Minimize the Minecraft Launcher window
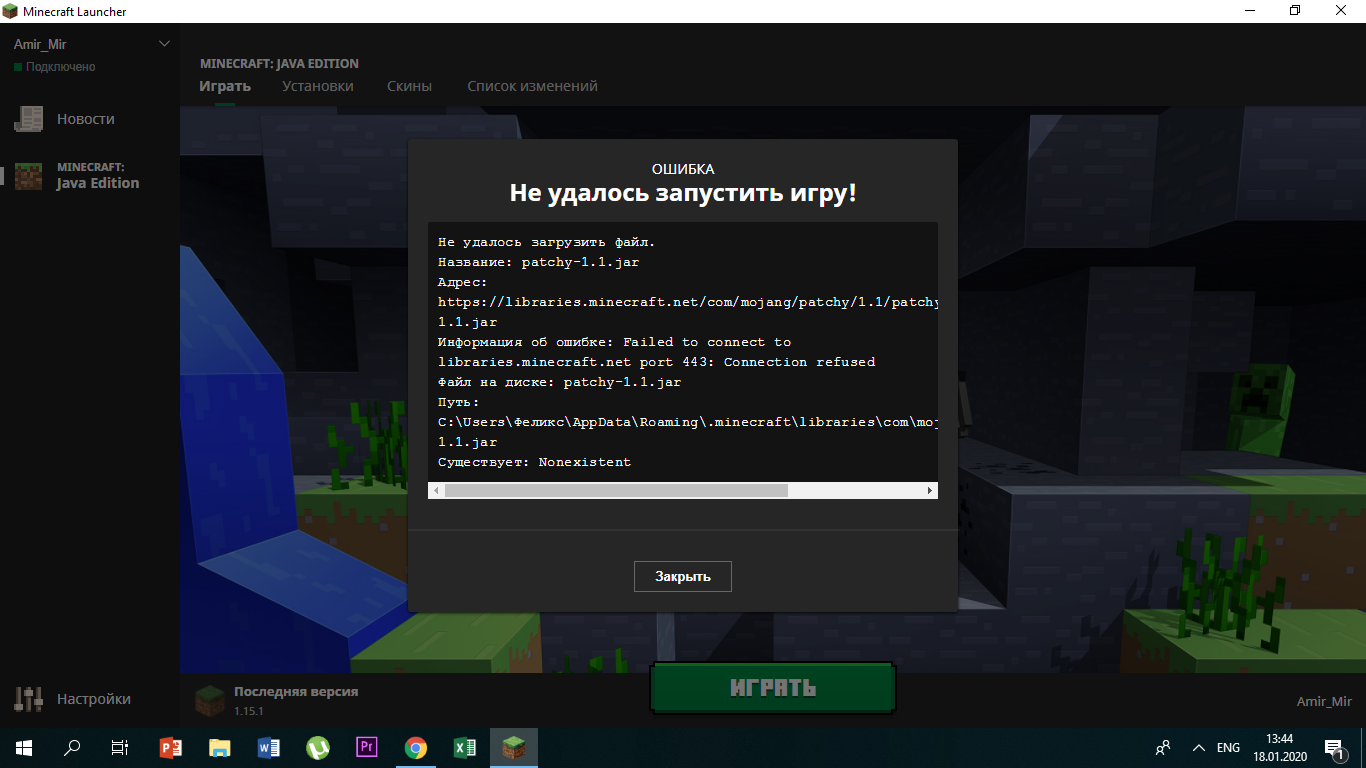The height and width of the screenshot is (768, 1366). tap(1249, 11)
